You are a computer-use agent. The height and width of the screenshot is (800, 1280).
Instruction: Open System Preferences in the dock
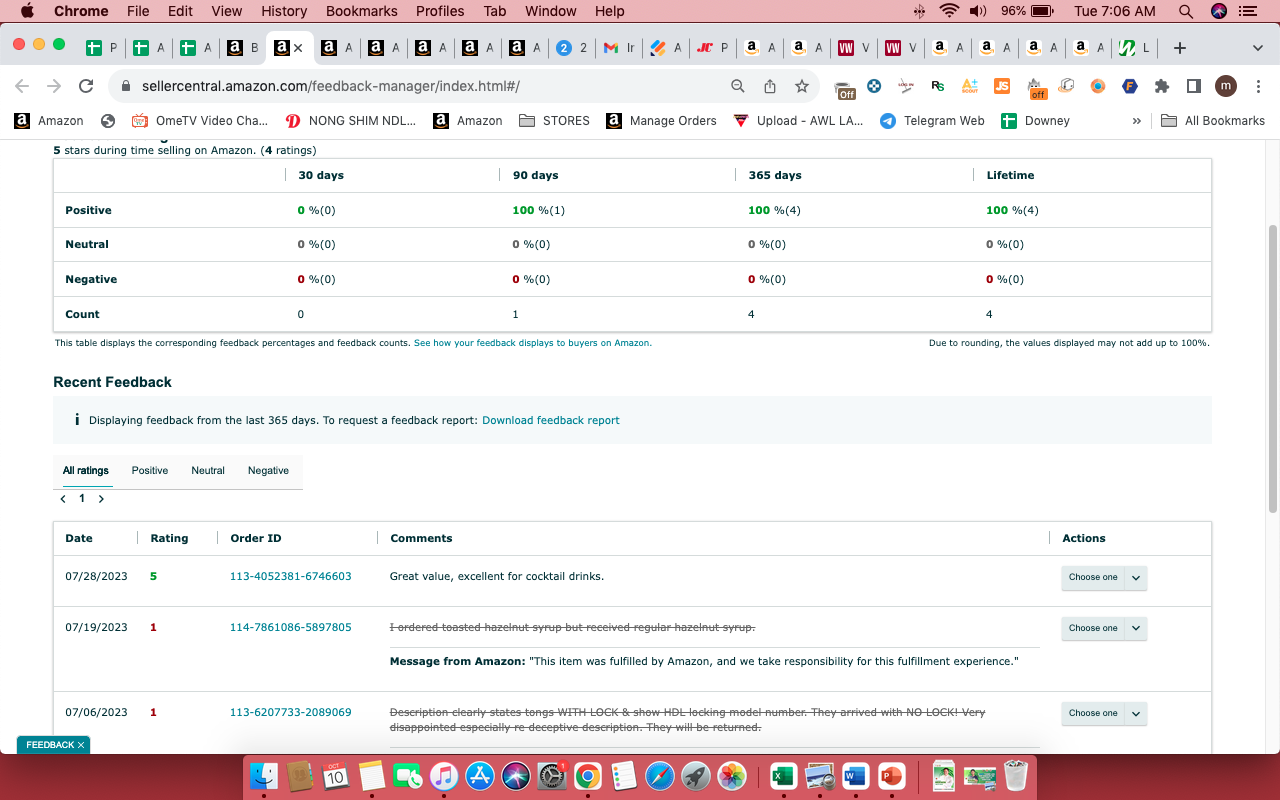[x=552, y=775]
